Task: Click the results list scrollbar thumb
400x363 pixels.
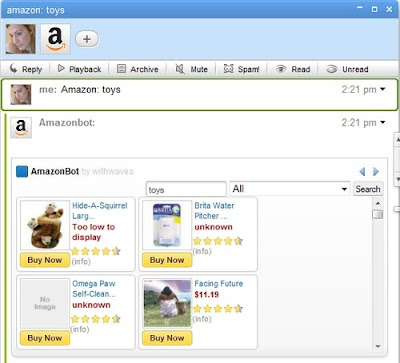Action: coord(378,214)
